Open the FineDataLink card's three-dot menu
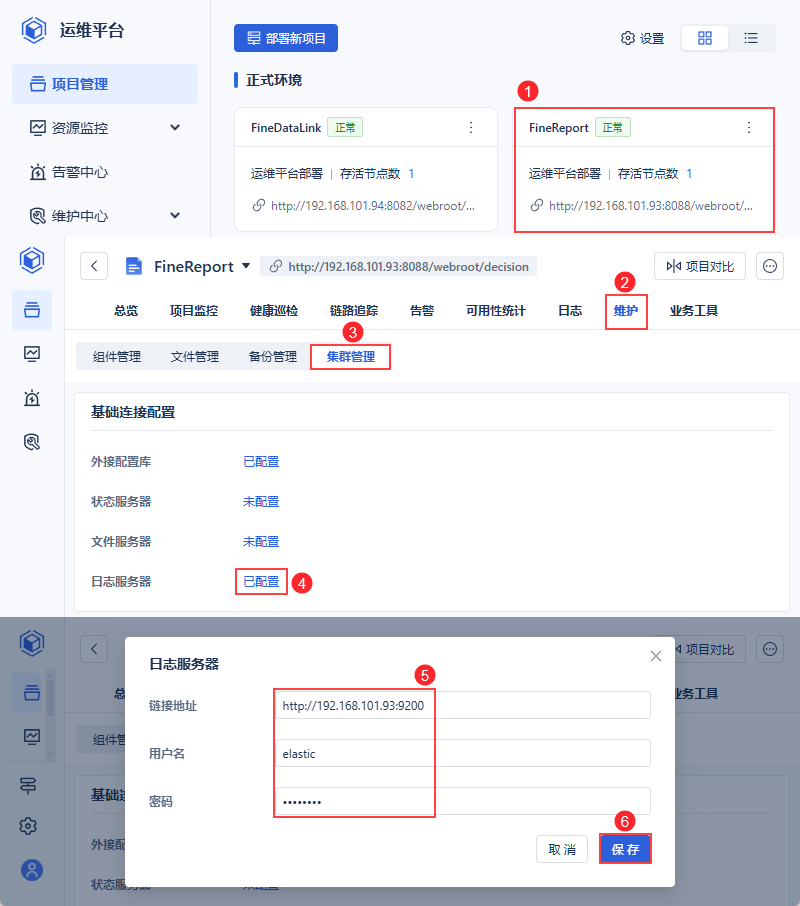Viewport: 800px width, 906px height. point(471,128)
